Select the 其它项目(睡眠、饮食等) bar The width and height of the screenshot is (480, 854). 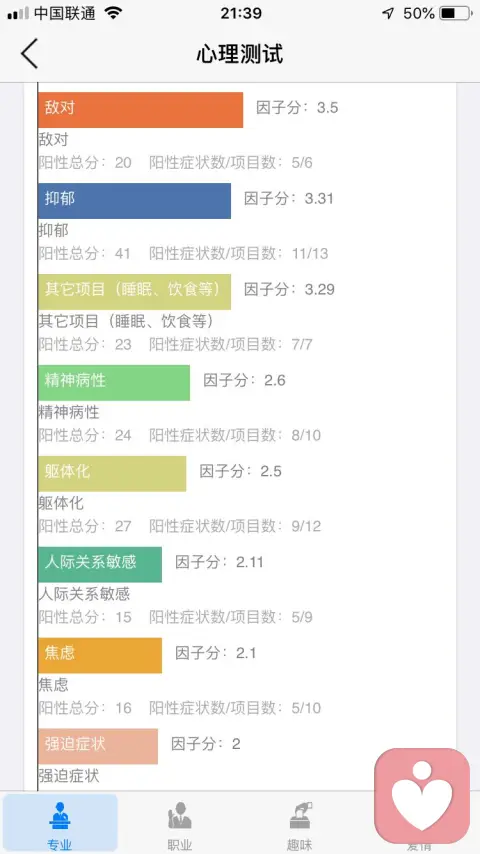135,292
